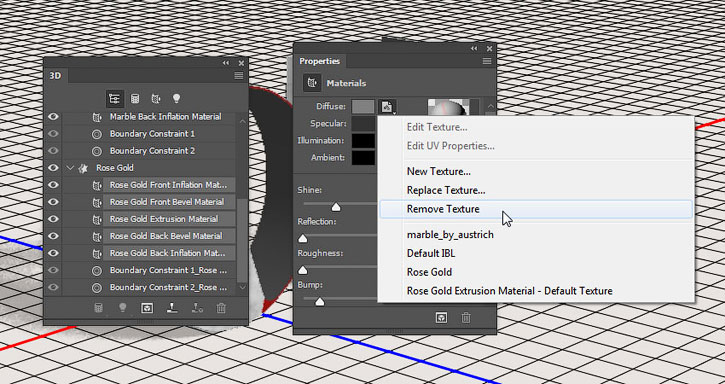The width and height of the screenshot is (725, 384).
Task: Switch to the 3D tab
Action: pos(55,75)
